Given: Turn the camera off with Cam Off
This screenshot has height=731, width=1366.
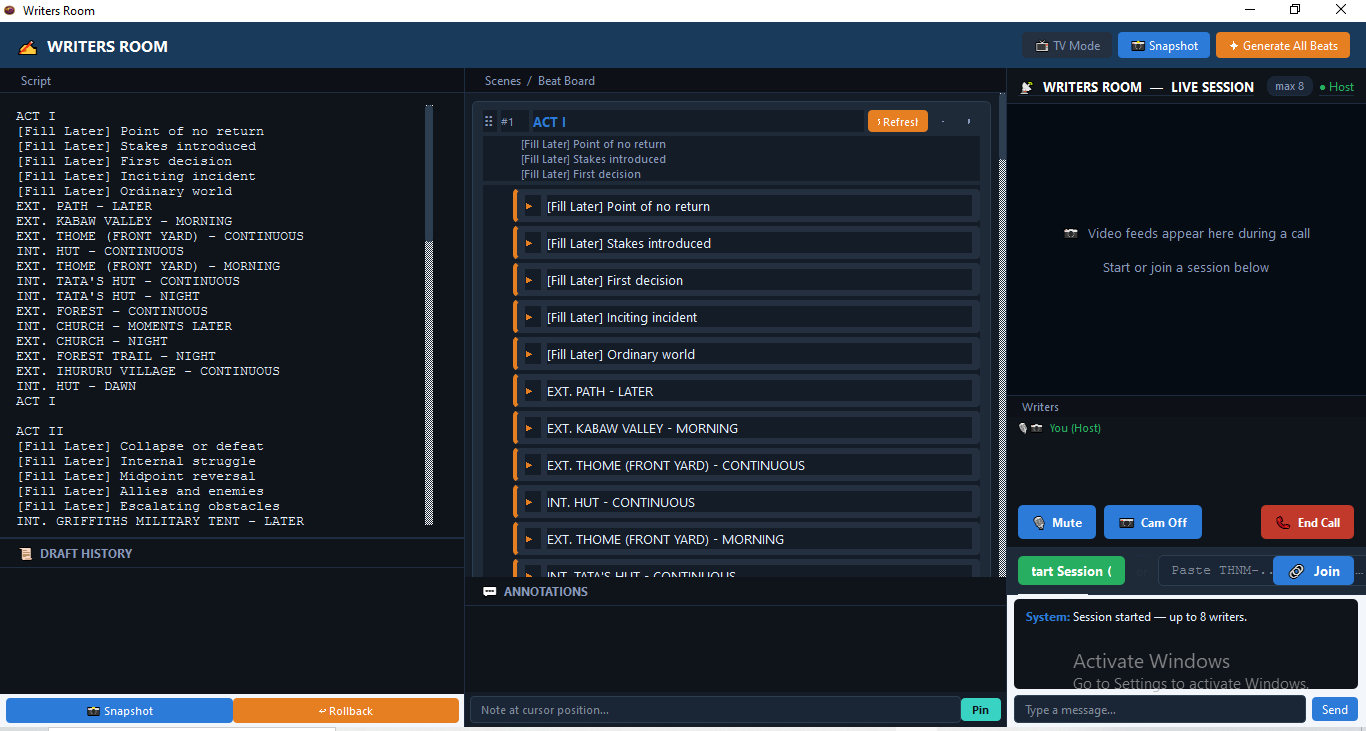Looking at the screenshot, I should 1153,522.
